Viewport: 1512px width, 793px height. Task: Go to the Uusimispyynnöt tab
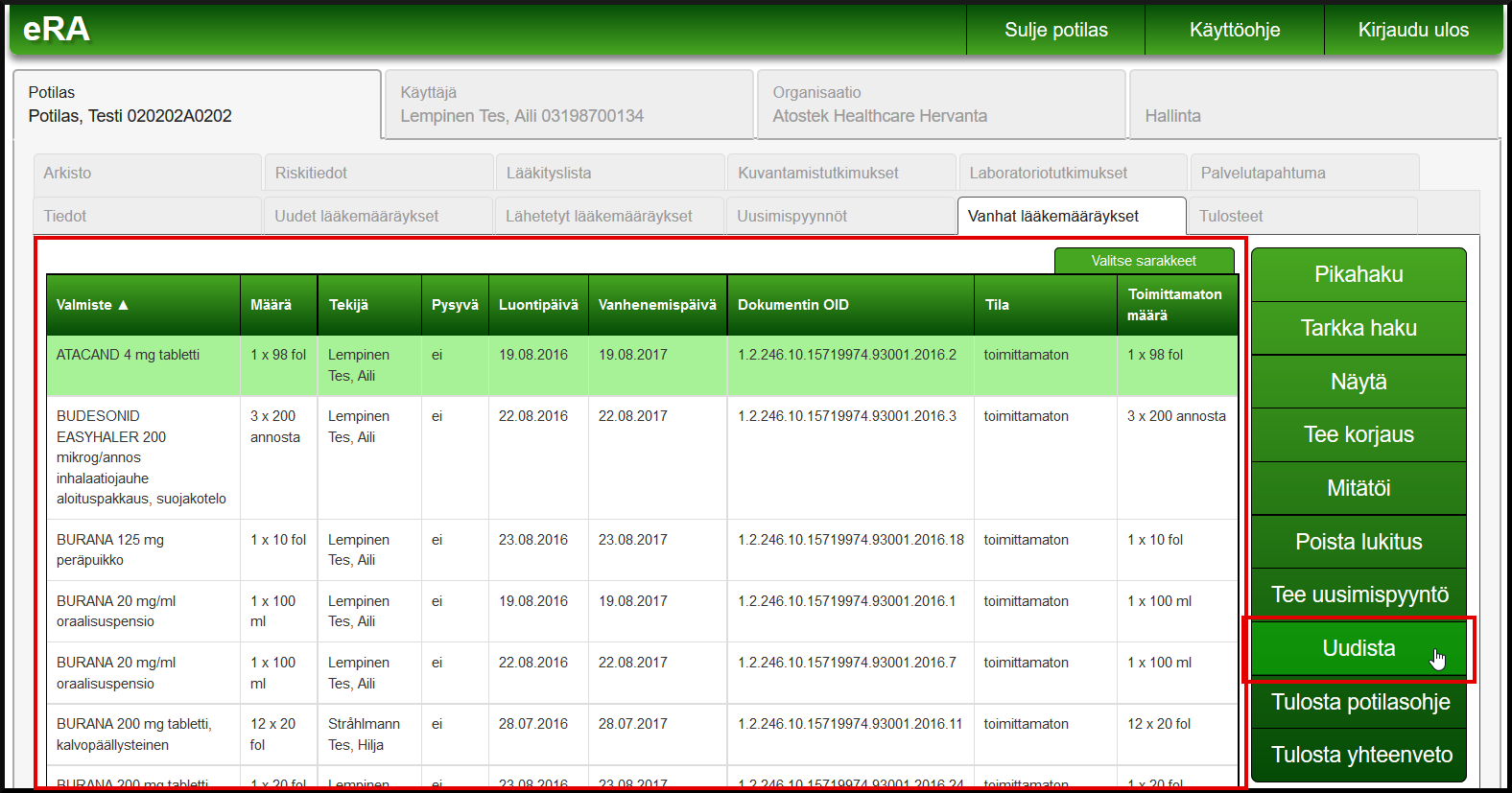point(841,216)
